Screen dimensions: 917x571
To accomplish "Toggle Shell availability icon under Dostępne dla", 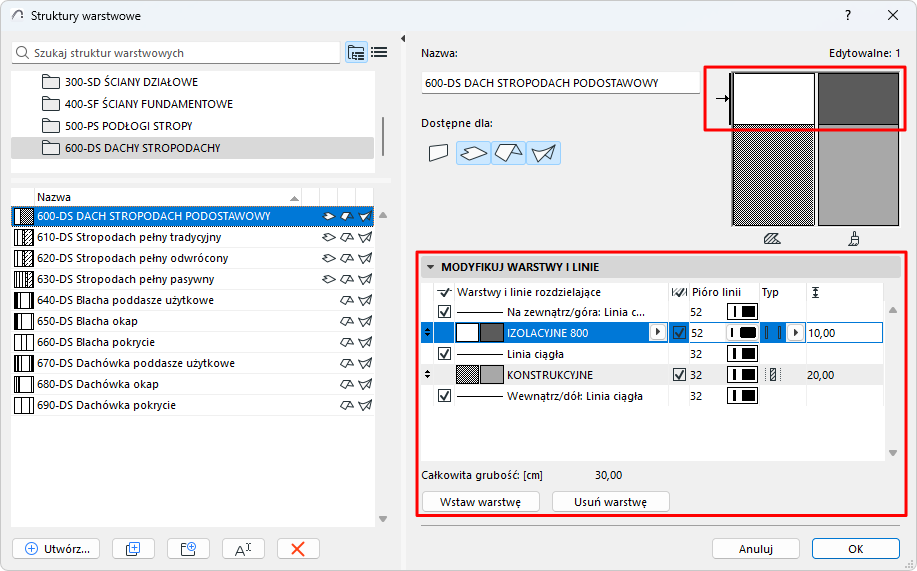I will coord(543,153).
